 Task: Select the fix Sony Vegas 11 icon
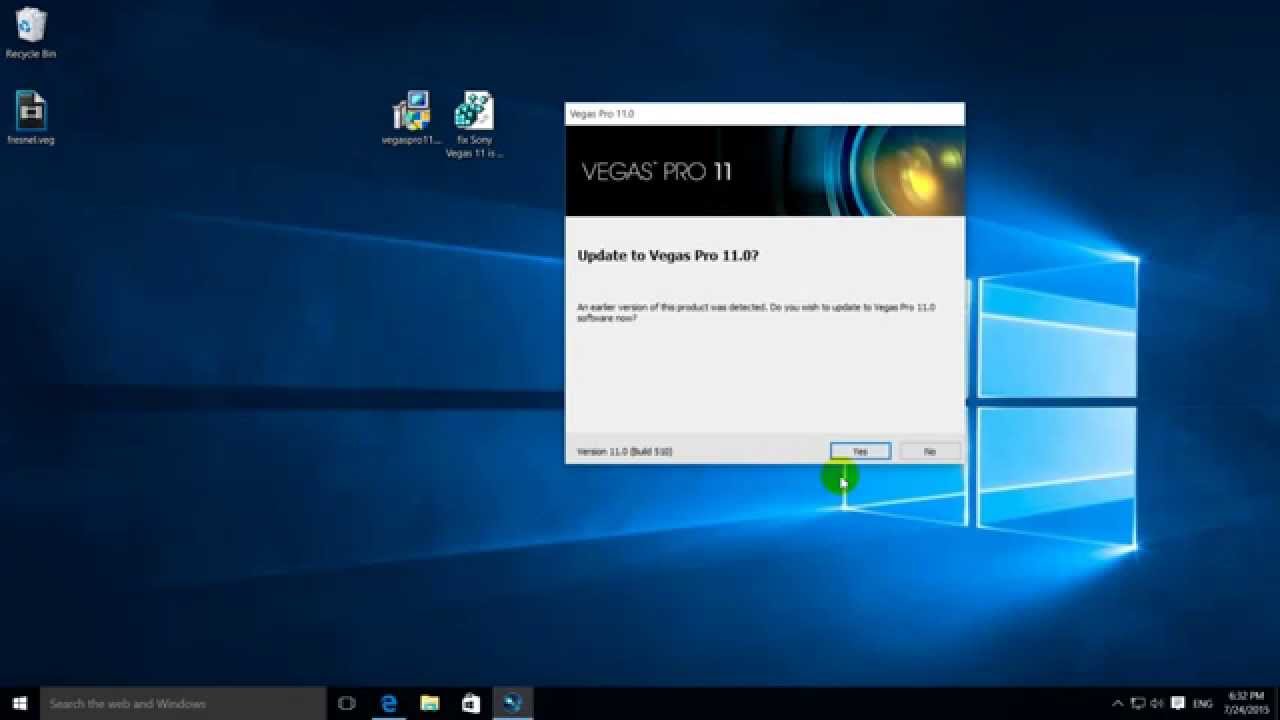pyautogui.click(x=474, y=125)
